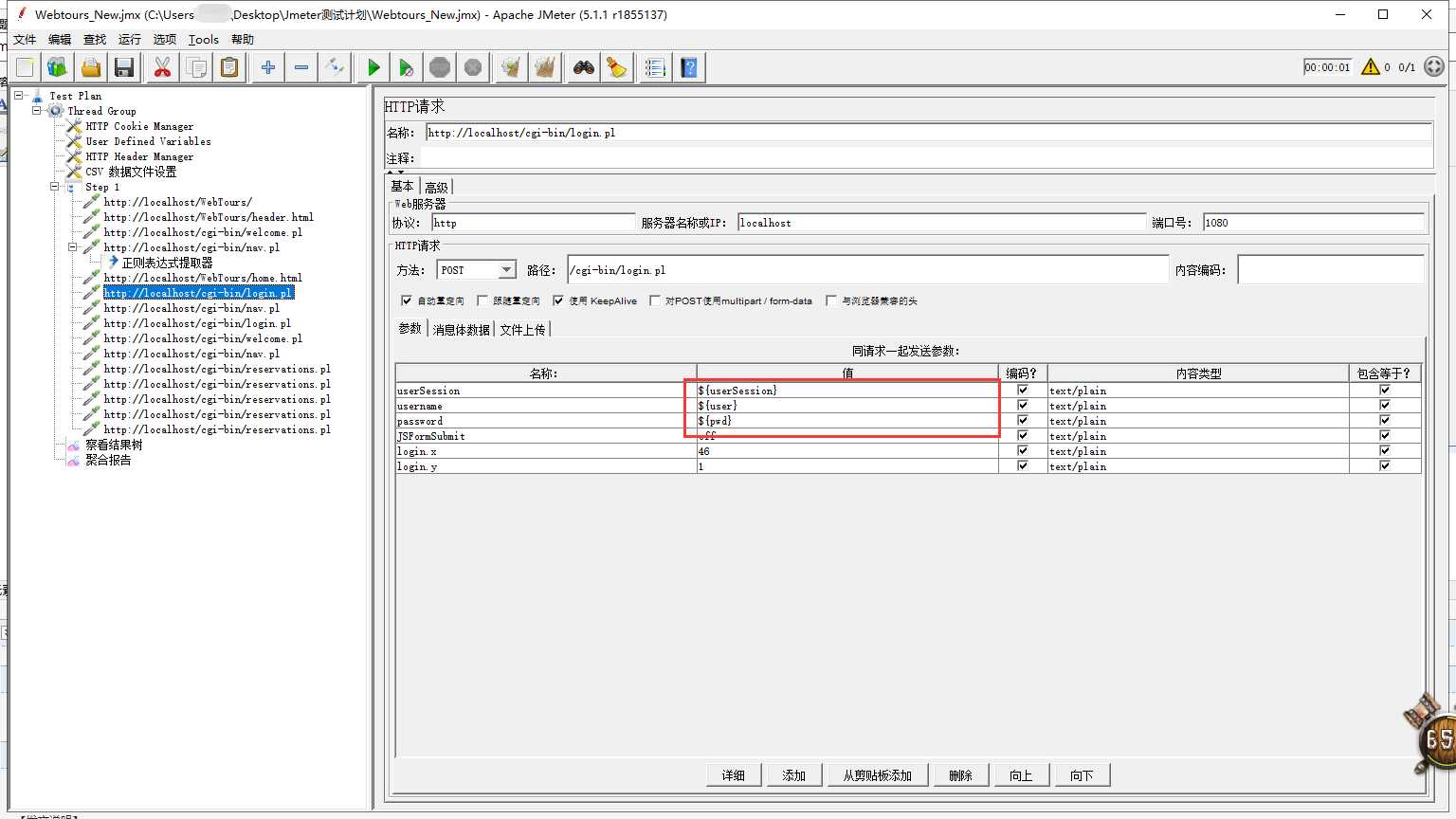1456x819 pixels.
Task: Toggle 使用 KeepAlive checkbox
Action: pyautogui.click(x=558, y=300)
